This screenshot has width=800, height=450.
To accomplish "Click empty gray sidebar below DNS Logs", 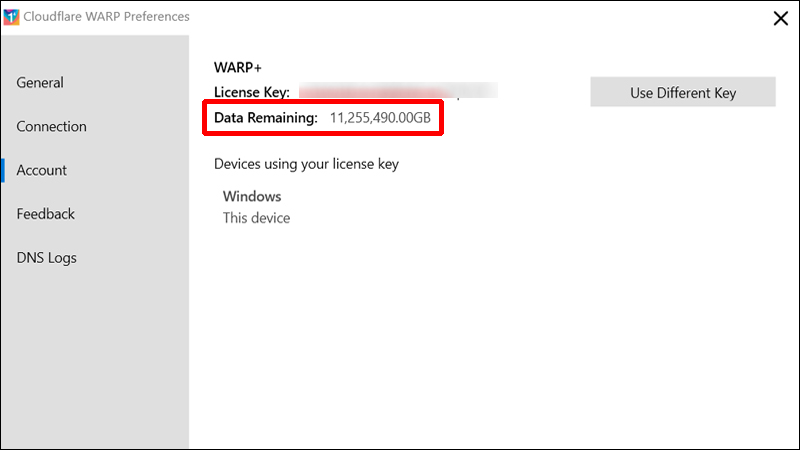I will (x=95, y=357).
